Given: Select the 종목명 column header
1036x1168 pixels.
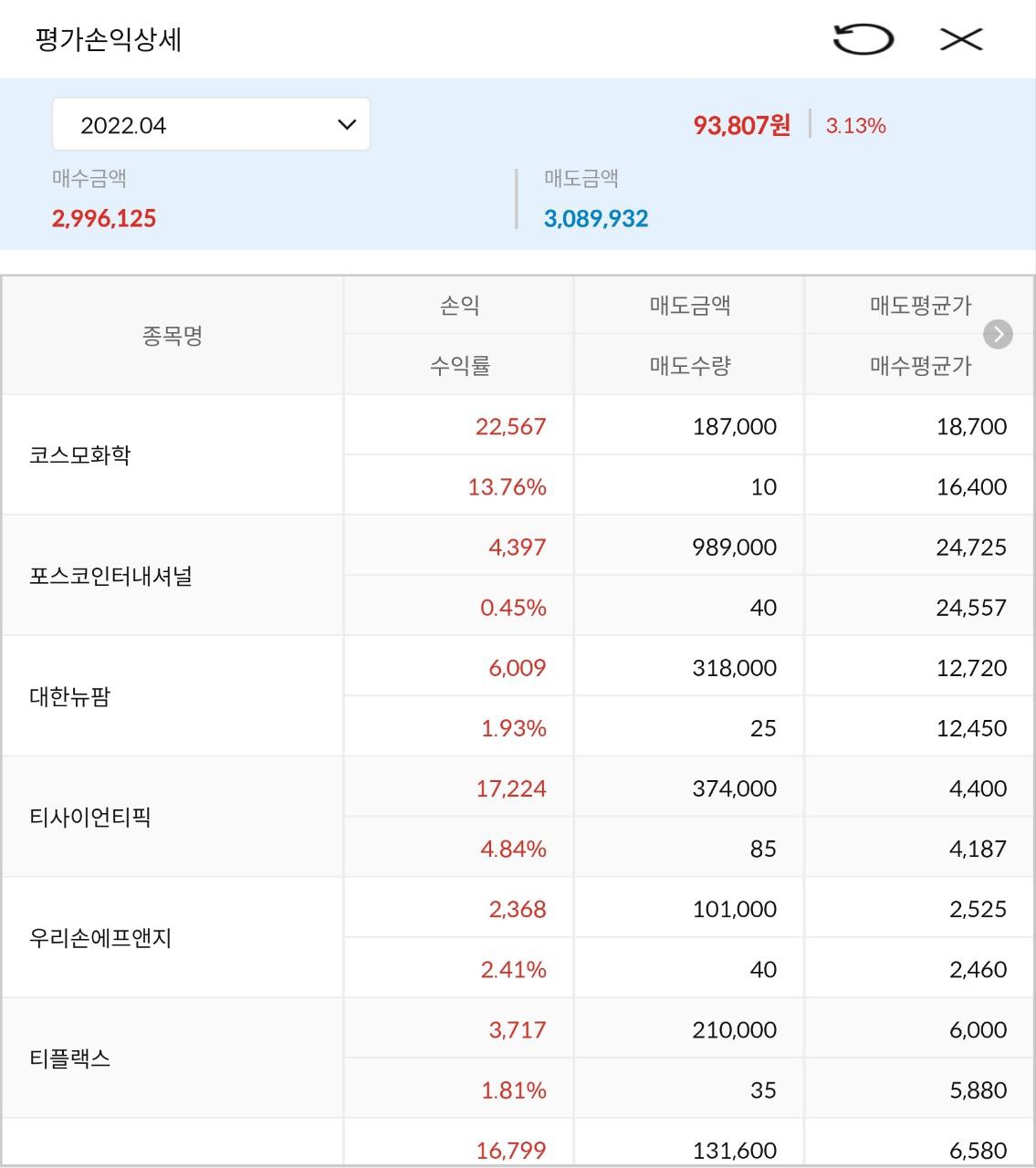Looking at the screenshot, I should tap(173, 336).
